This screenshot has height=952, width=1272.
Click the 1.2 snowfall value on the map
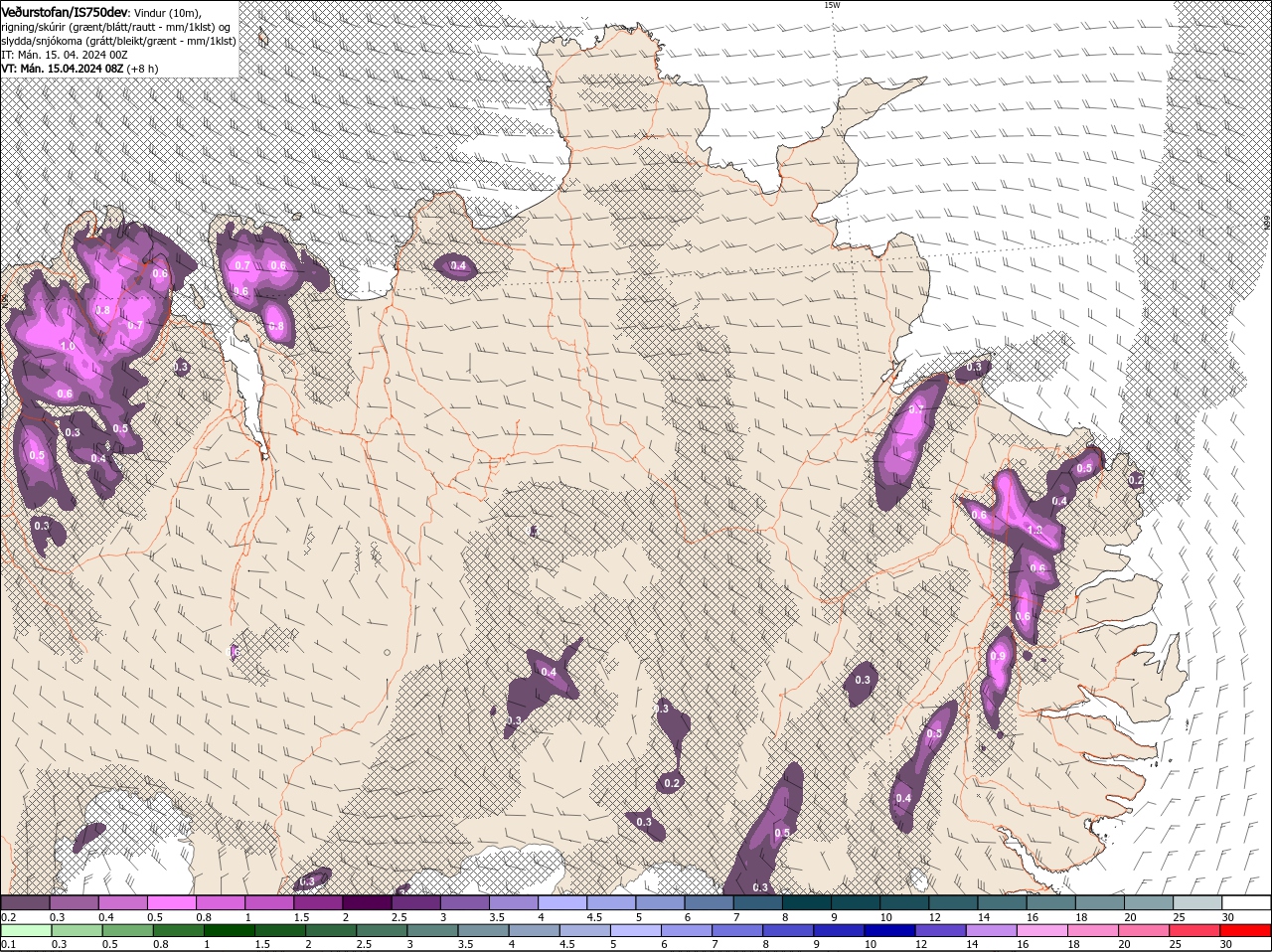pos(1033,531)
